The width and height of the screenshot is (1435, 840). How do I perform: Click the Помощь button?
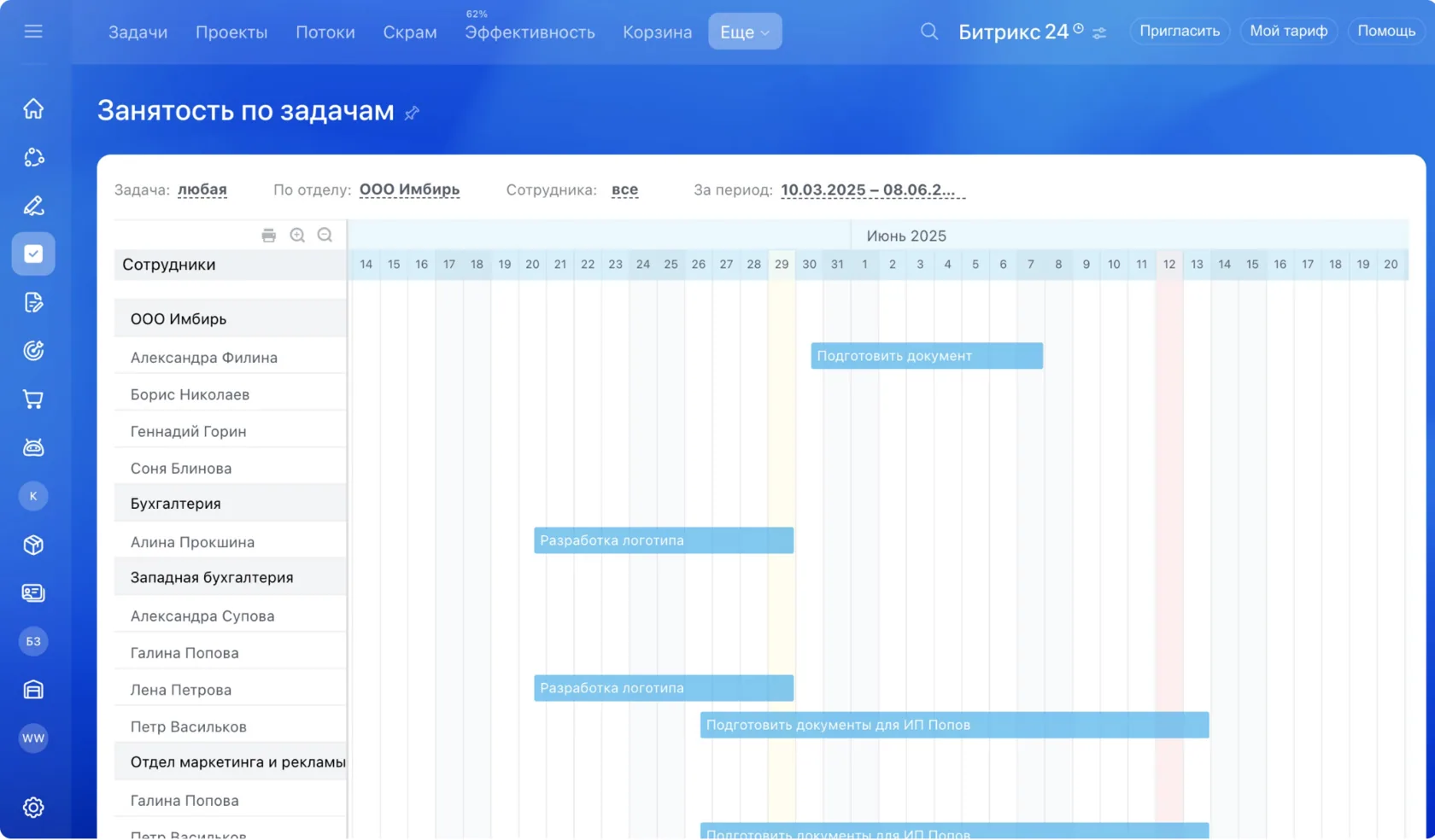click(1386, 32)
